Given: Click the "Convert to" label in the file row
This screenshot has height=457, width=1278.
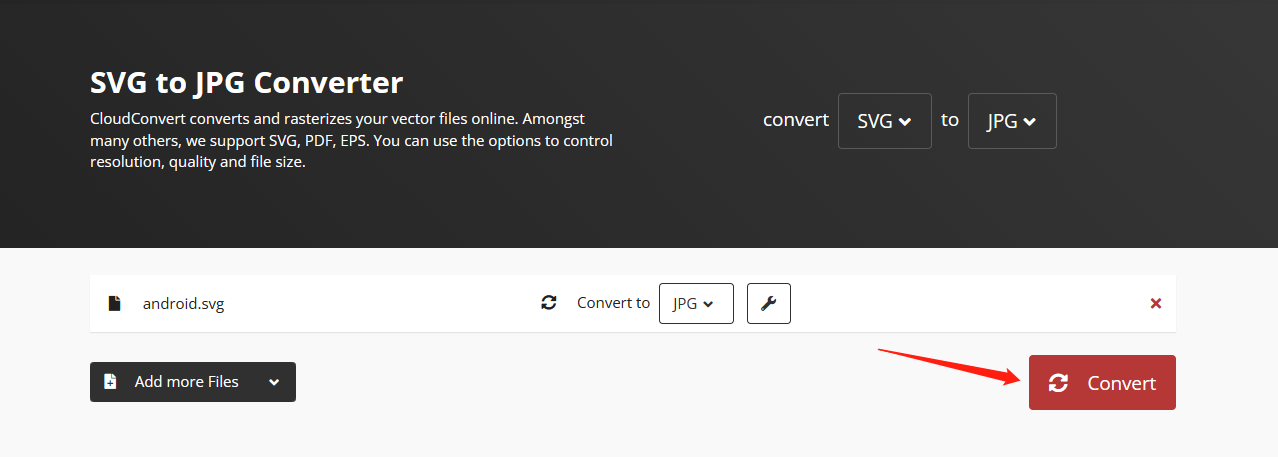Looking at the screenshot, I should [x=613, y=303].
